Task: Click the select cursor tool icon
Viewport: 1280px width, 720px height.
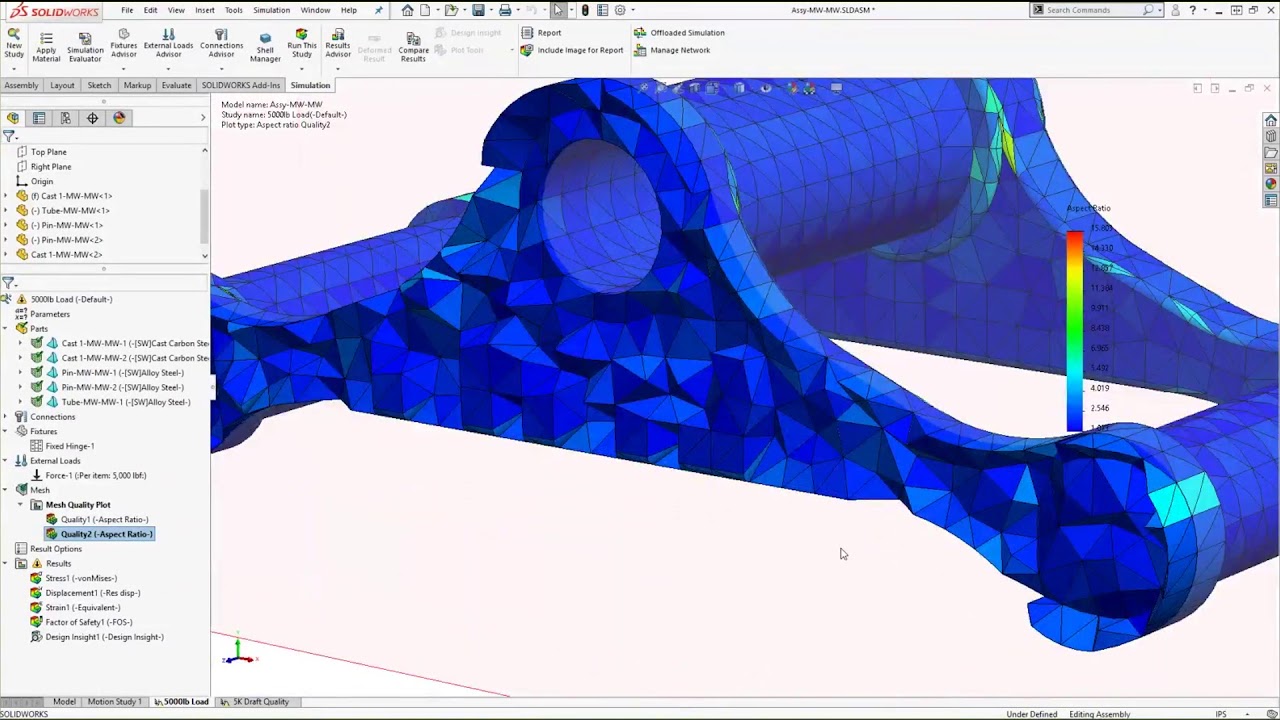Action: (x=558, y=10)
